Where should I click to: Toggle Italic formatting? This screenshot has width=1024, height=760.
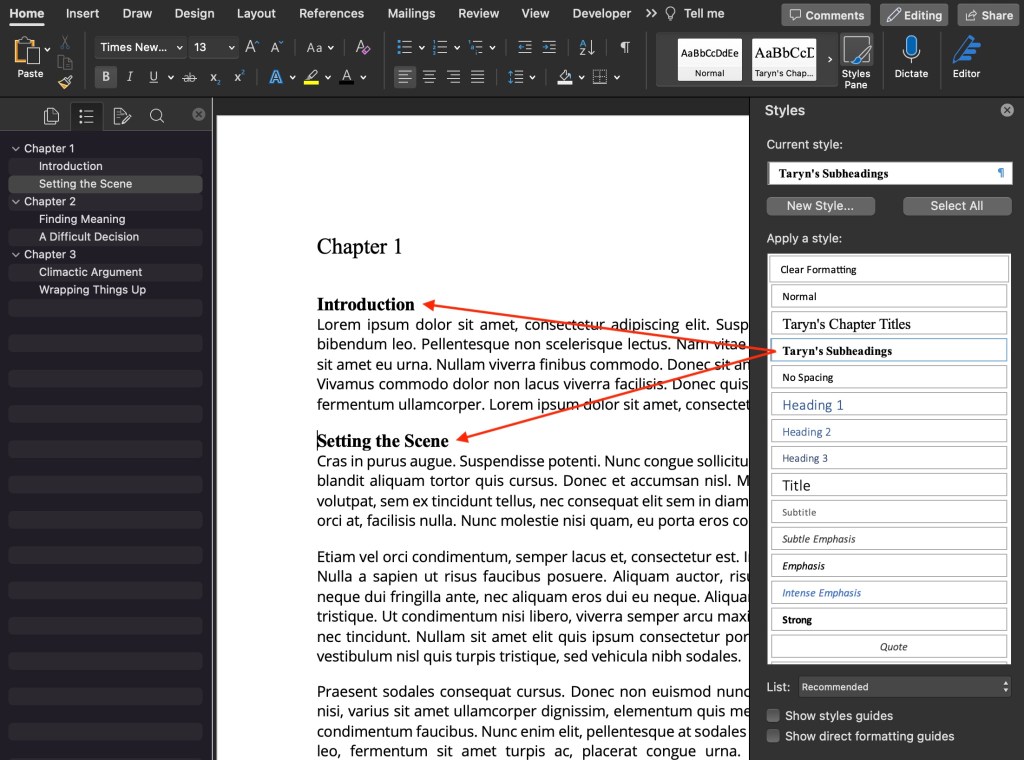pyautogui.click(x=129, y=77)
